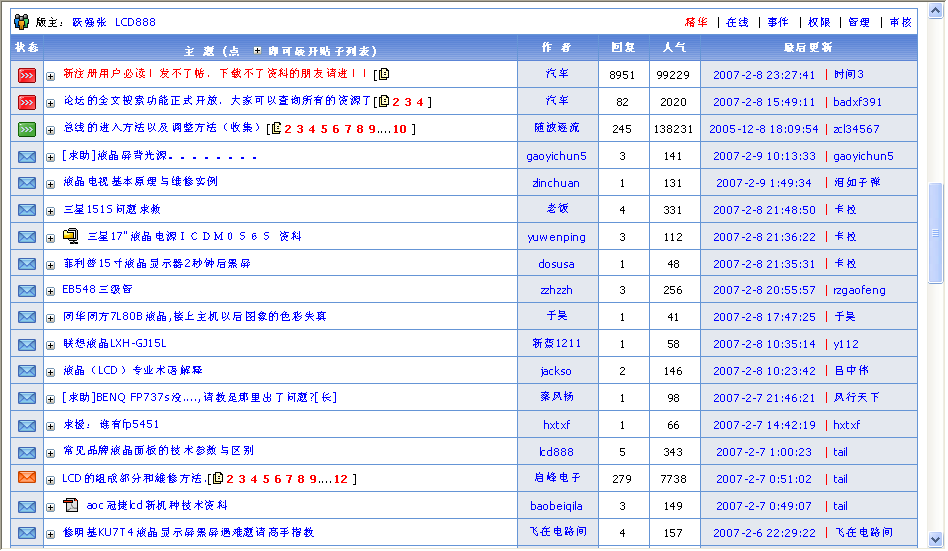Go to page 10 of 总线的进入方法 thread

tap(399, 129)
